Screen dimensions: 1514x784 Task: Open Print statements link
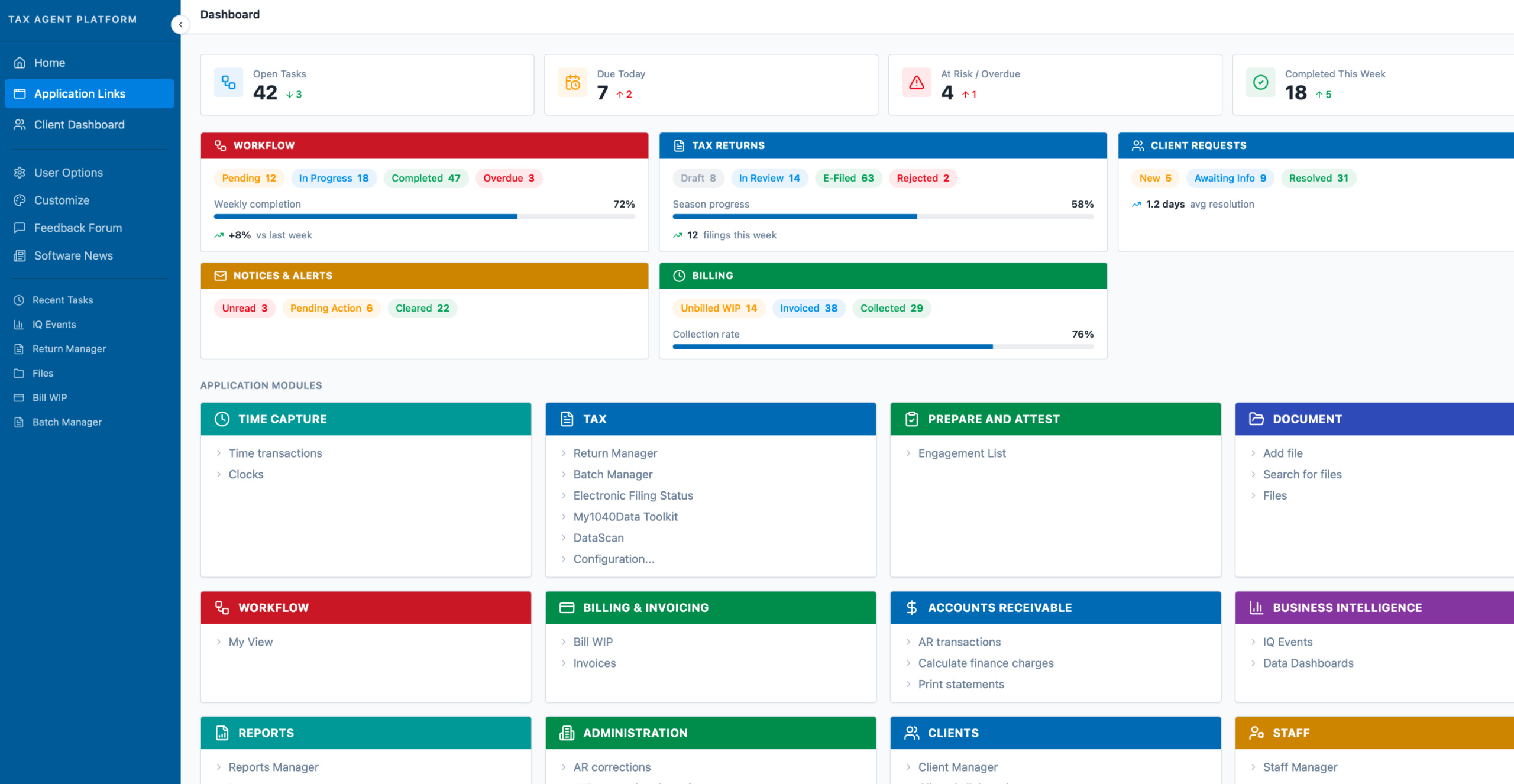(961, 685)
